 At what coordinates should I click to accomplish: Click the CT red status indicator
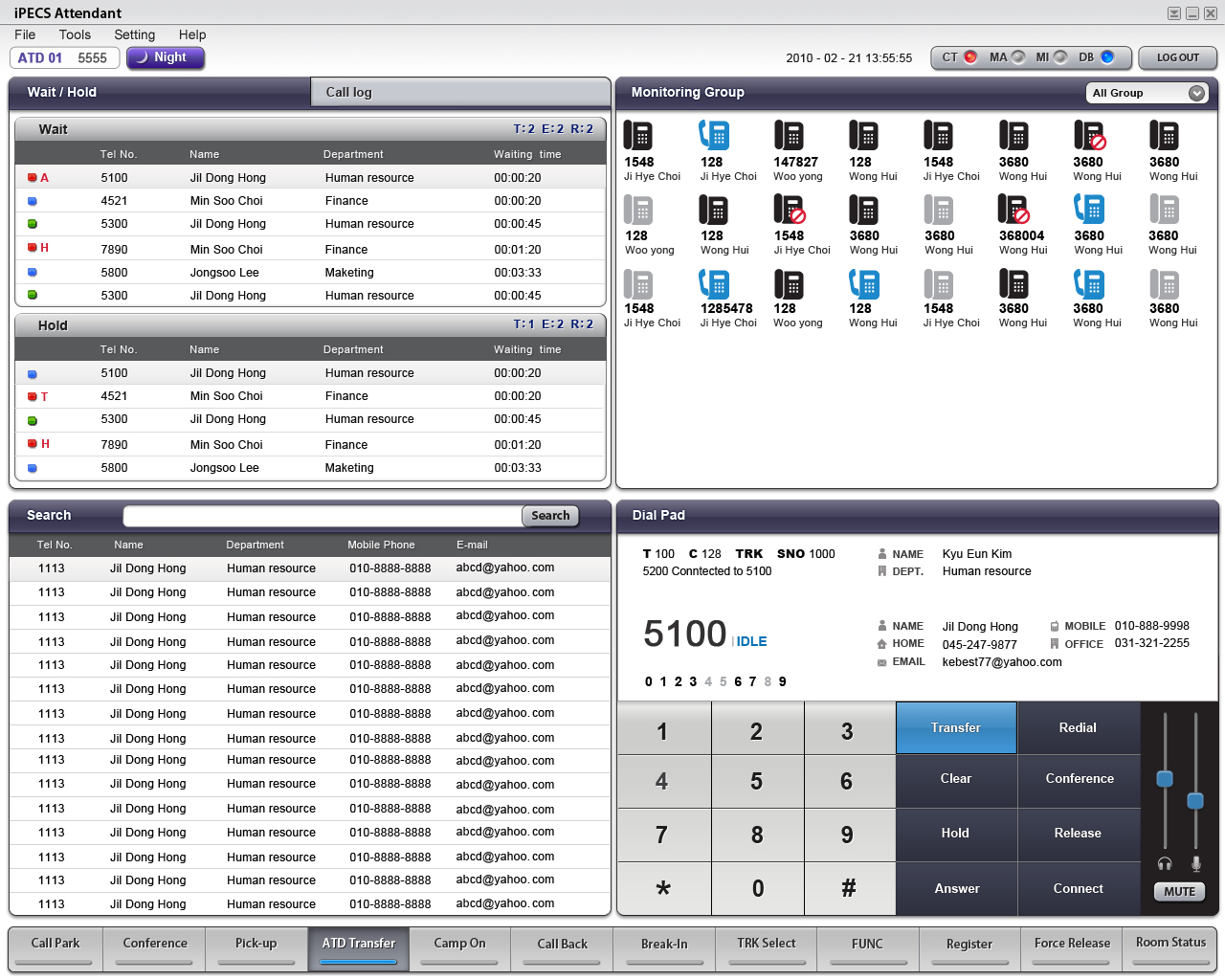(x=970, y=57)
